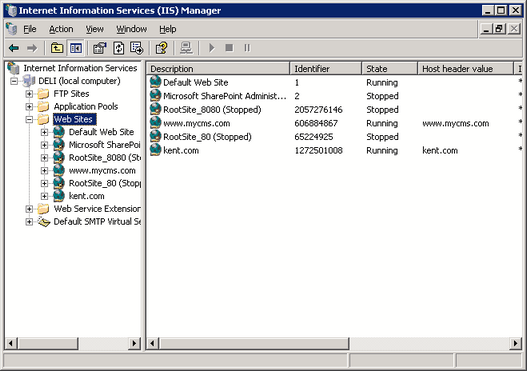Screen dimensions: 527x371
Task: Select www.mycms.com in the sites list
Action: (197, 123)
